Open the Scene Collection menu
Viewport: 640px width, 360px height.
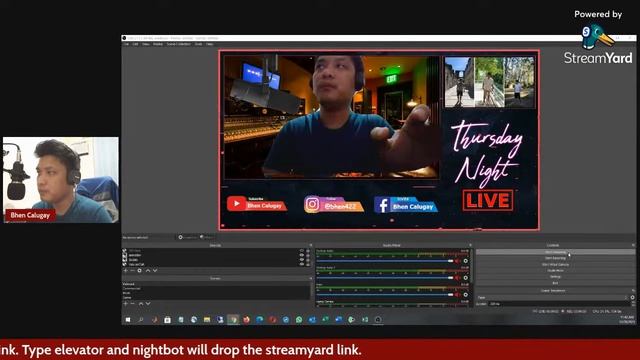(x=178, y=44)
